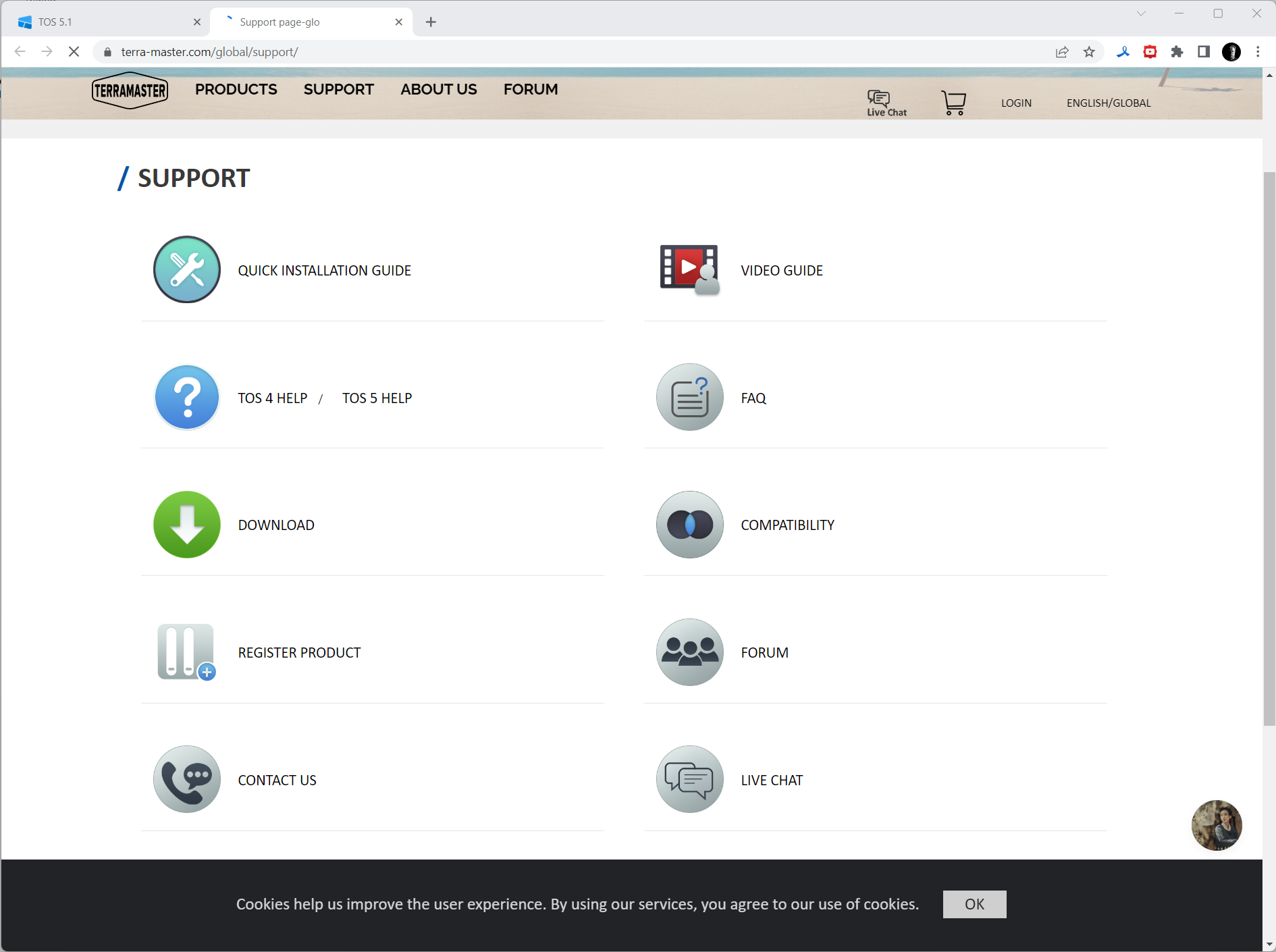This screenshot has width=1276, height=952.
Task: Click the scrollbar up arrow
Action: pos(1269,75)
